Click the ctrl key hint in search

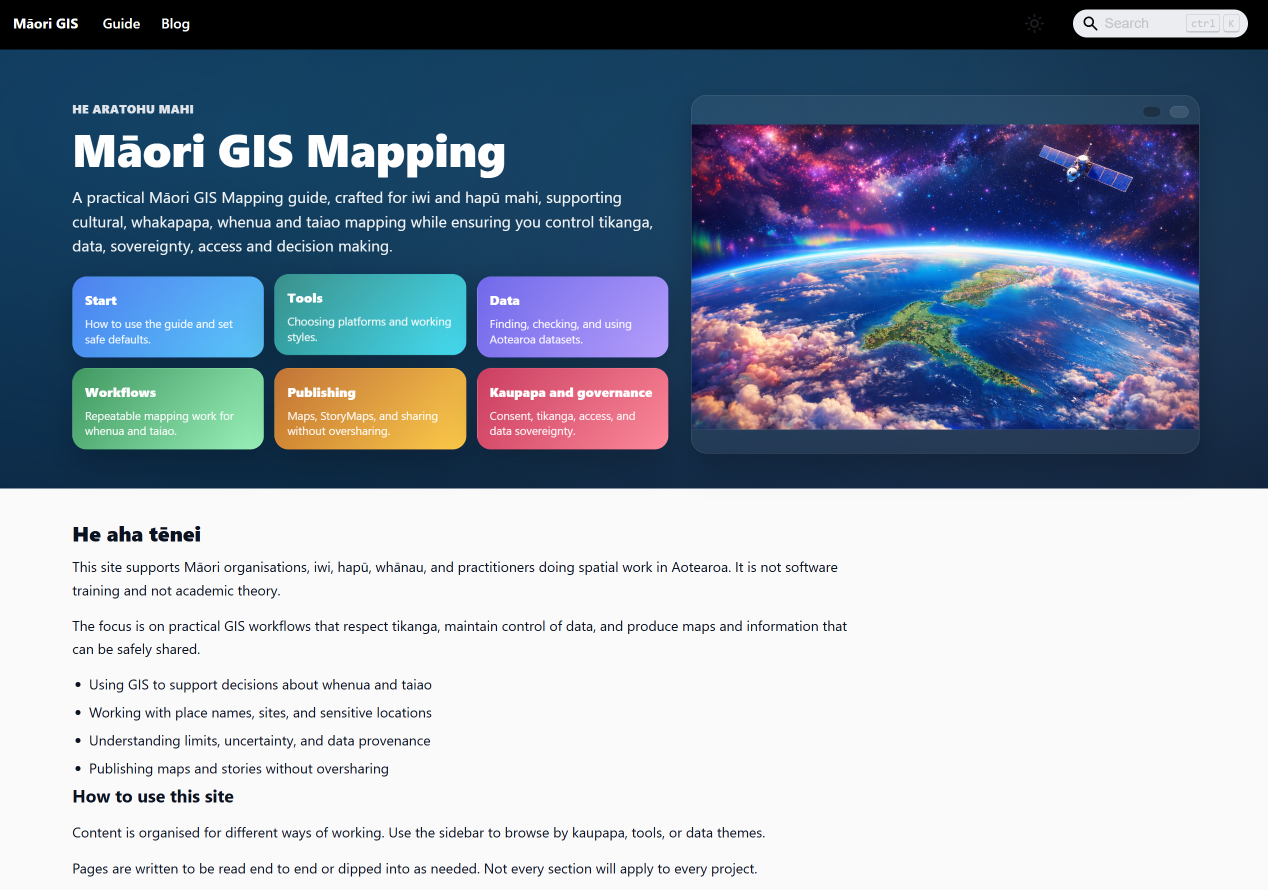tap(1202, 23)
